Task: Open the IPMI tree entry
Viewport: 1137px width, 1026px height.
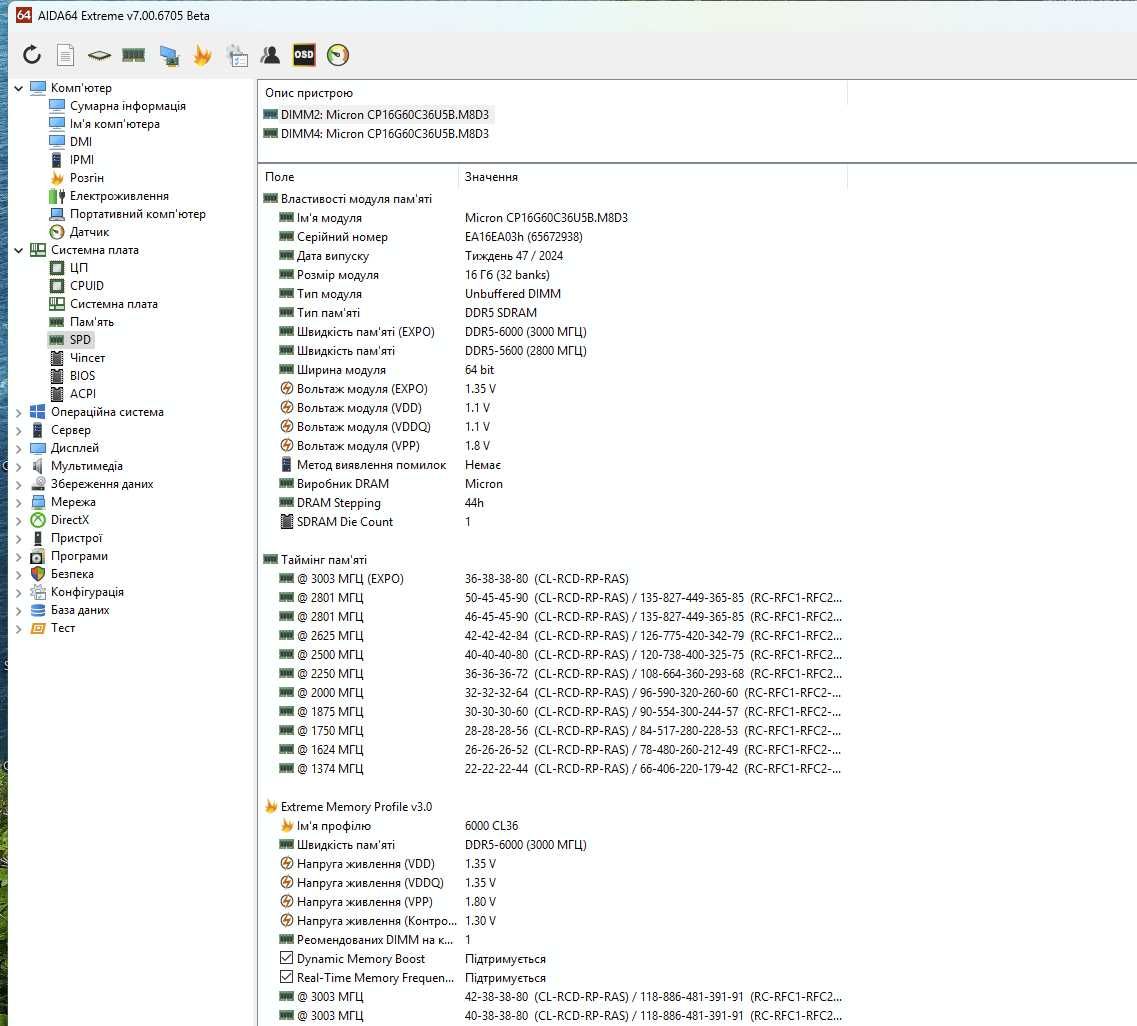Action: pos(82,160)
